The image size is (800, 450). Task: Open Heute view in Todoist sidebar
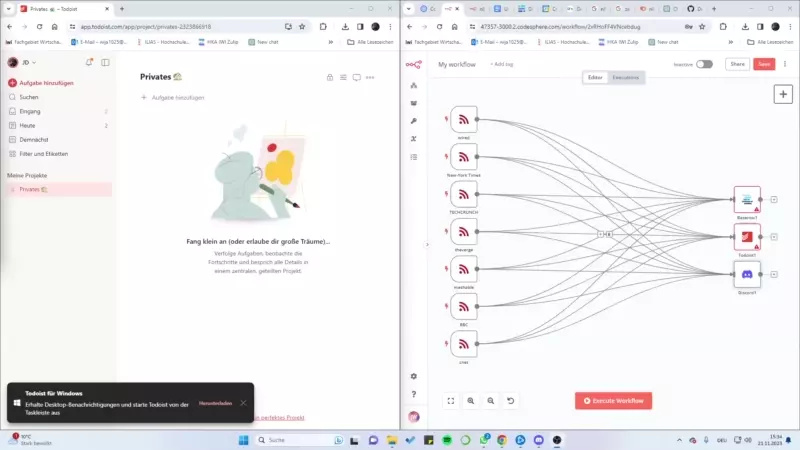point(29,125)
